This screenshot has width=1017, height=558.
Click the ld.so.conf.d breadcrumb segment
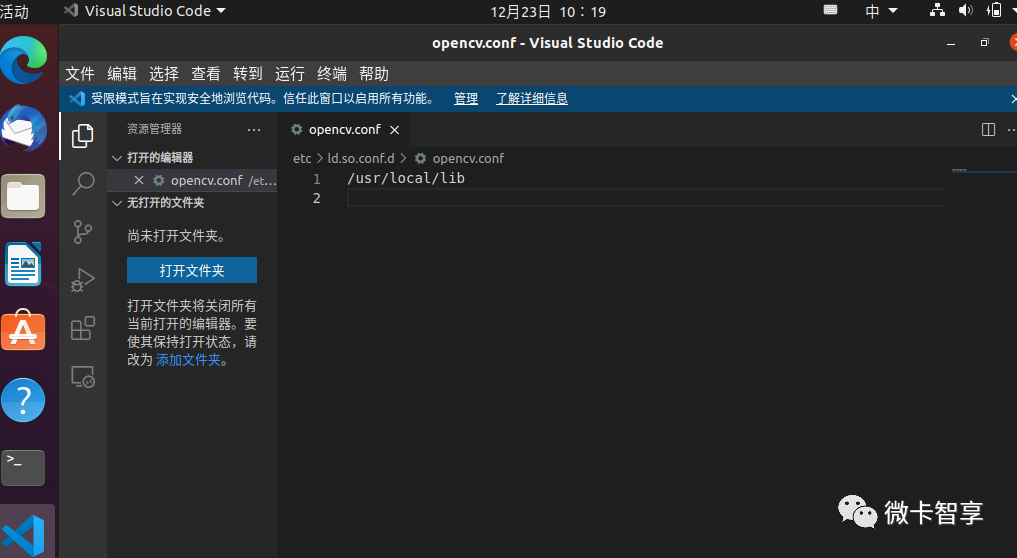[361, 158]
